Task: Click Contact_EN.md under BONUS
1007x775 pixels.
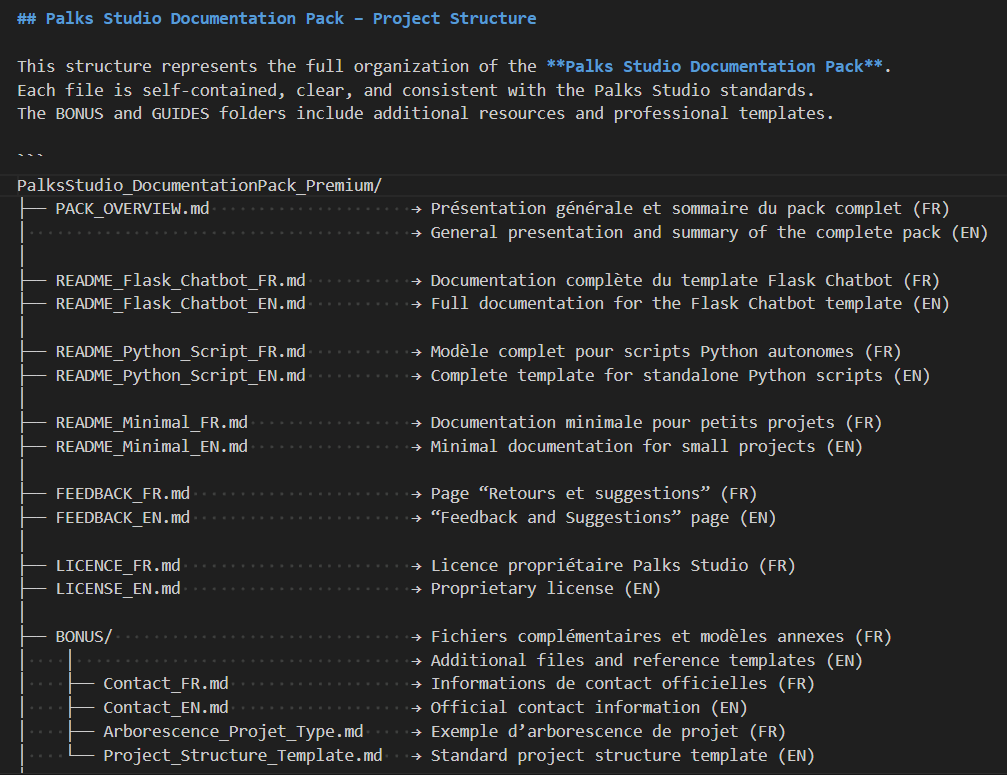Action: [165, 708]
